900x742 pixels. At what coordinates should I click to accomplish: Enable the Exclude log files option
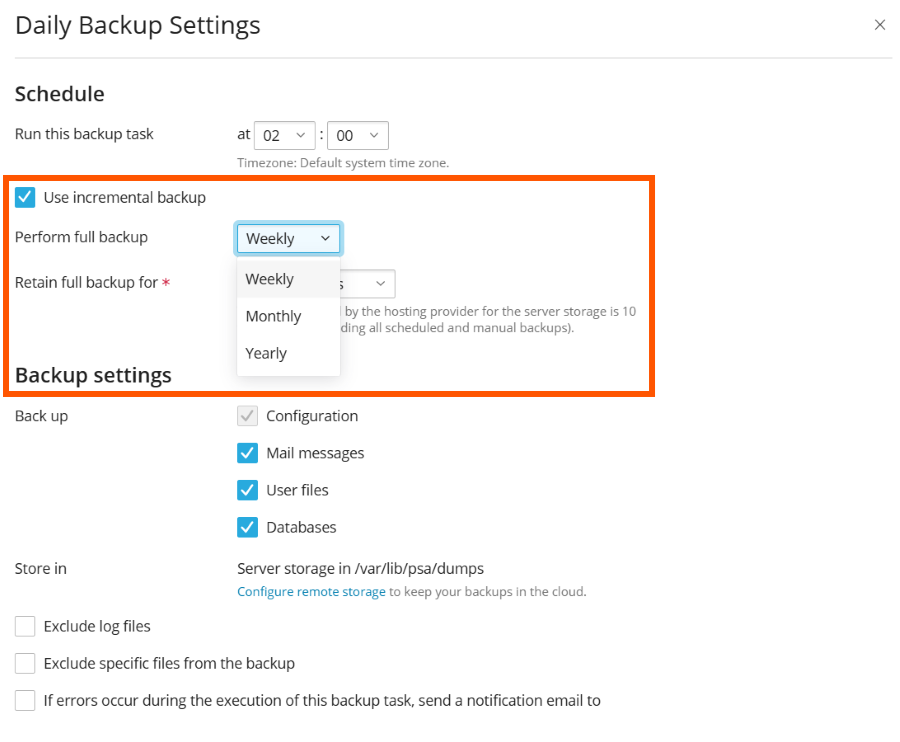tap(24, 626)
